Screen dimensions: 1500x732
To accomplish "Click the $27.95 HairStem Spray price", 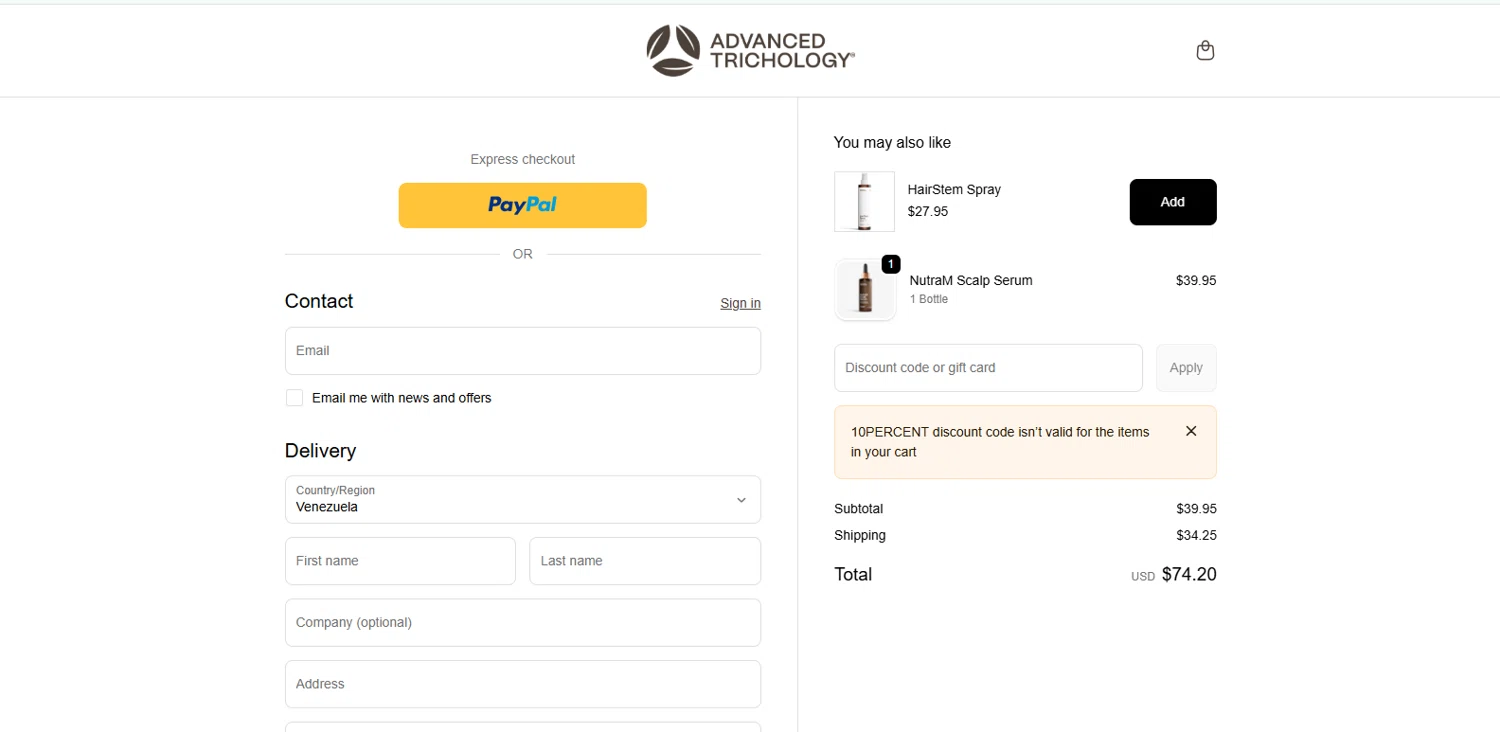I will (928, 211).
